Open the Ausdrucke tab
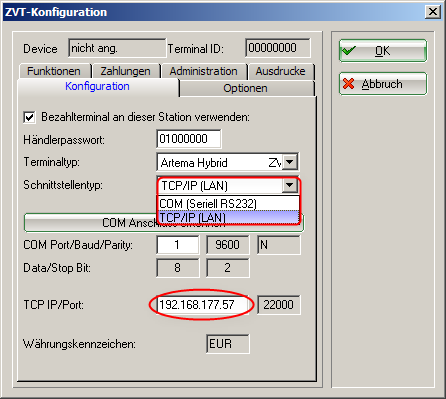 (281, 71)
